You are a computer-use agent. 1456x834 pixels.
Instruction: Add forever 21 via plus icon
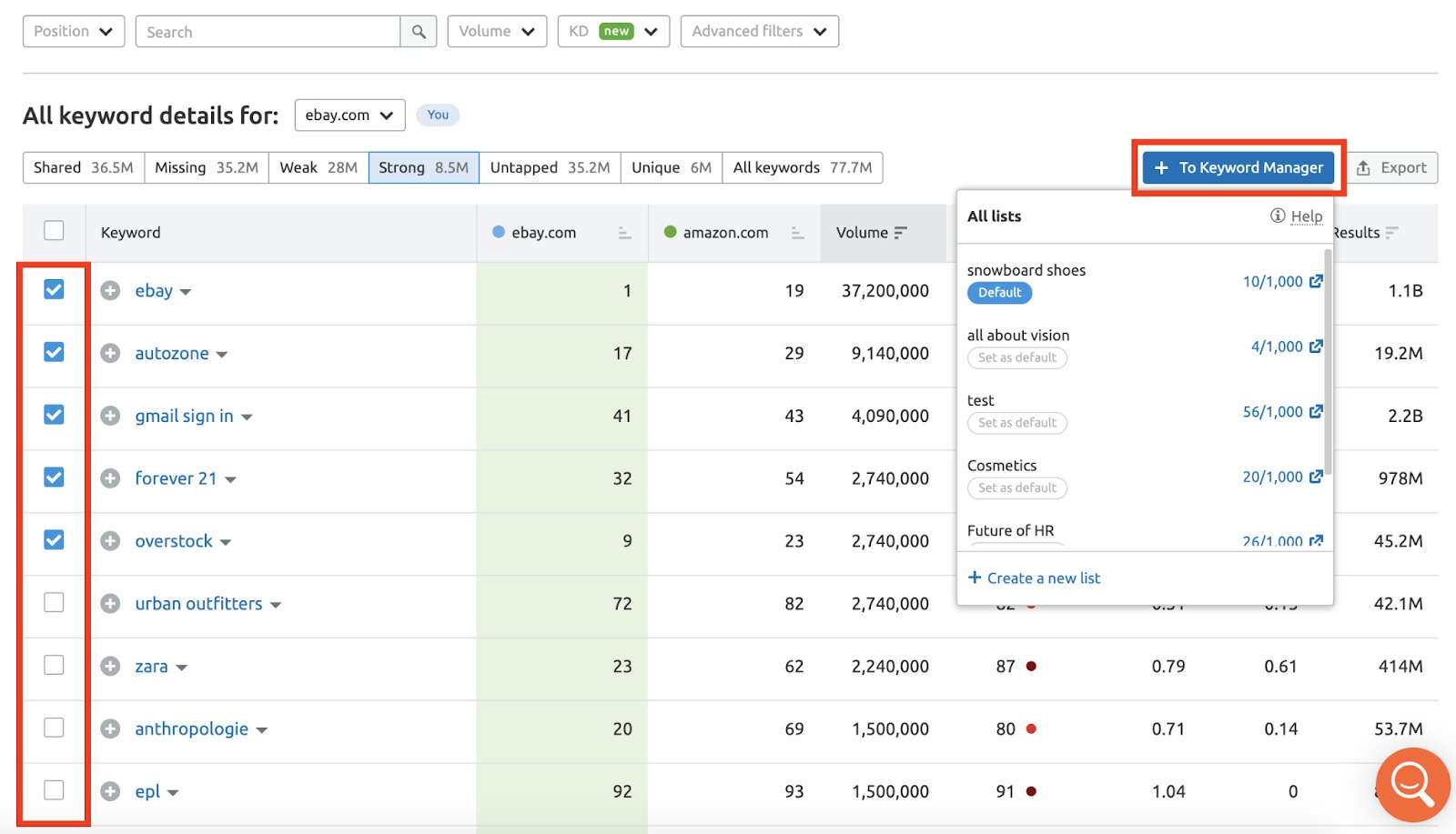coord(110,478)
